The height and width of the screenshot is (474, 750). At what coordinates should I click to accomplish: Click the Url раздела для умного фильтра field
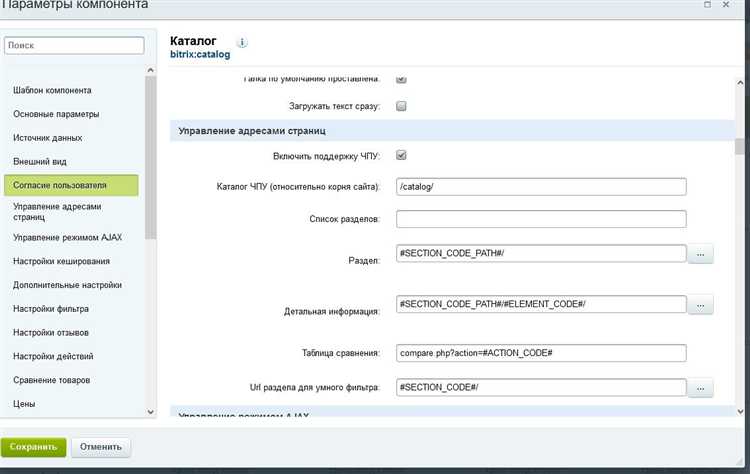(x=541, y=387)
